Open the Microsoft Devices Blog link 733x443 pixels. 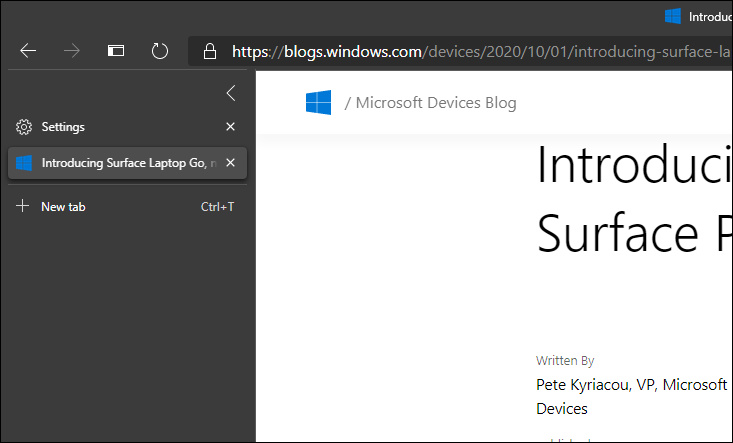pos(436,103)
